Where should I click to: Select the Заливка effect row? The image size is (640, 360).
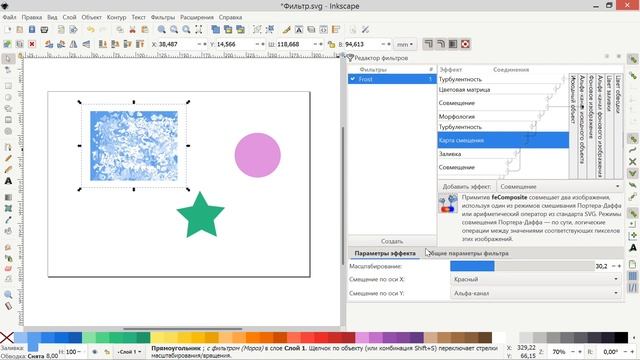[x=503, y=154]
